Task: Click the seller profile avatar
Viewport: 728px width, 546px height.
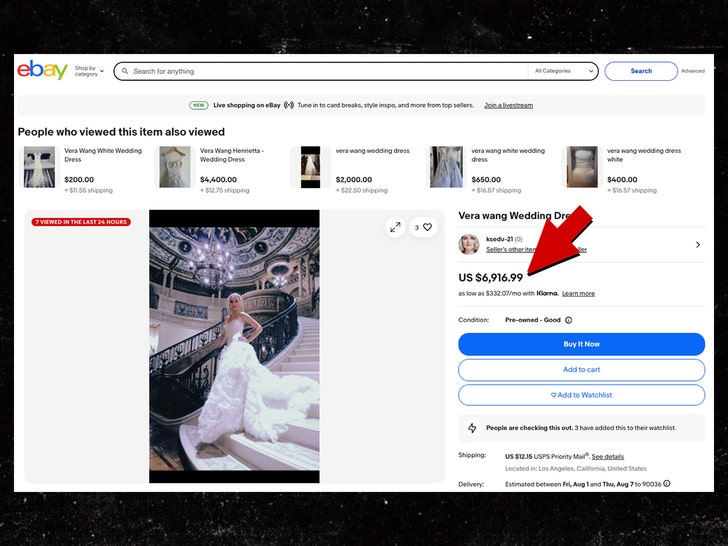Action: tap(469, 244)
